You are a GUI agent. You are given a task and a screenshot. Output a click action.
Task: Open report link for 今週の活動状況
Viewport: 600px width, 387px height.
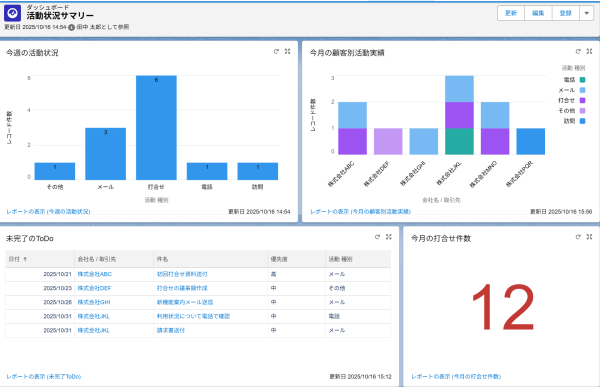pos(48,212)
